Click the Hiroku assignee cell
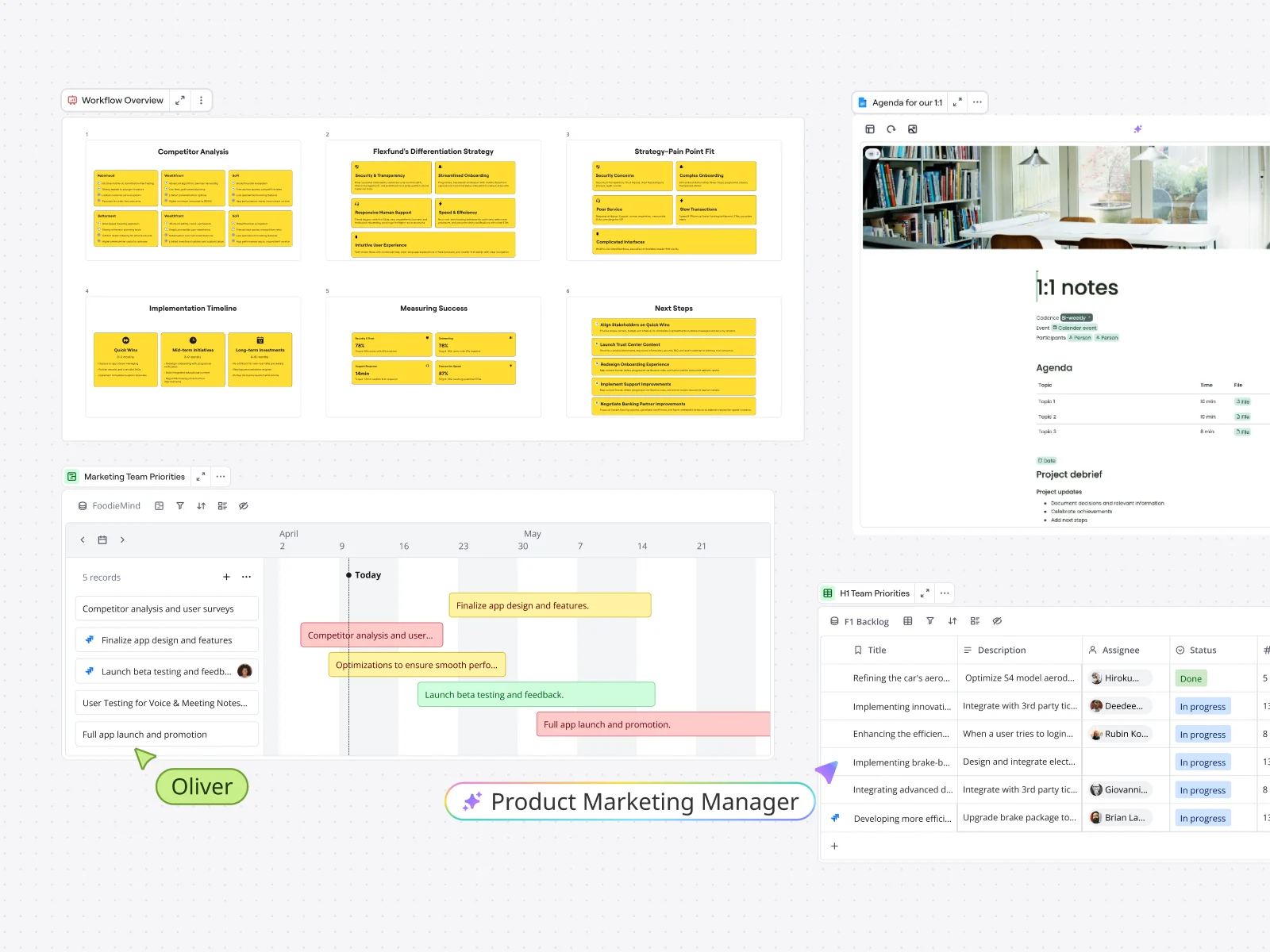The height and width of the screenshot is (952, 1270). point(1126,678)
